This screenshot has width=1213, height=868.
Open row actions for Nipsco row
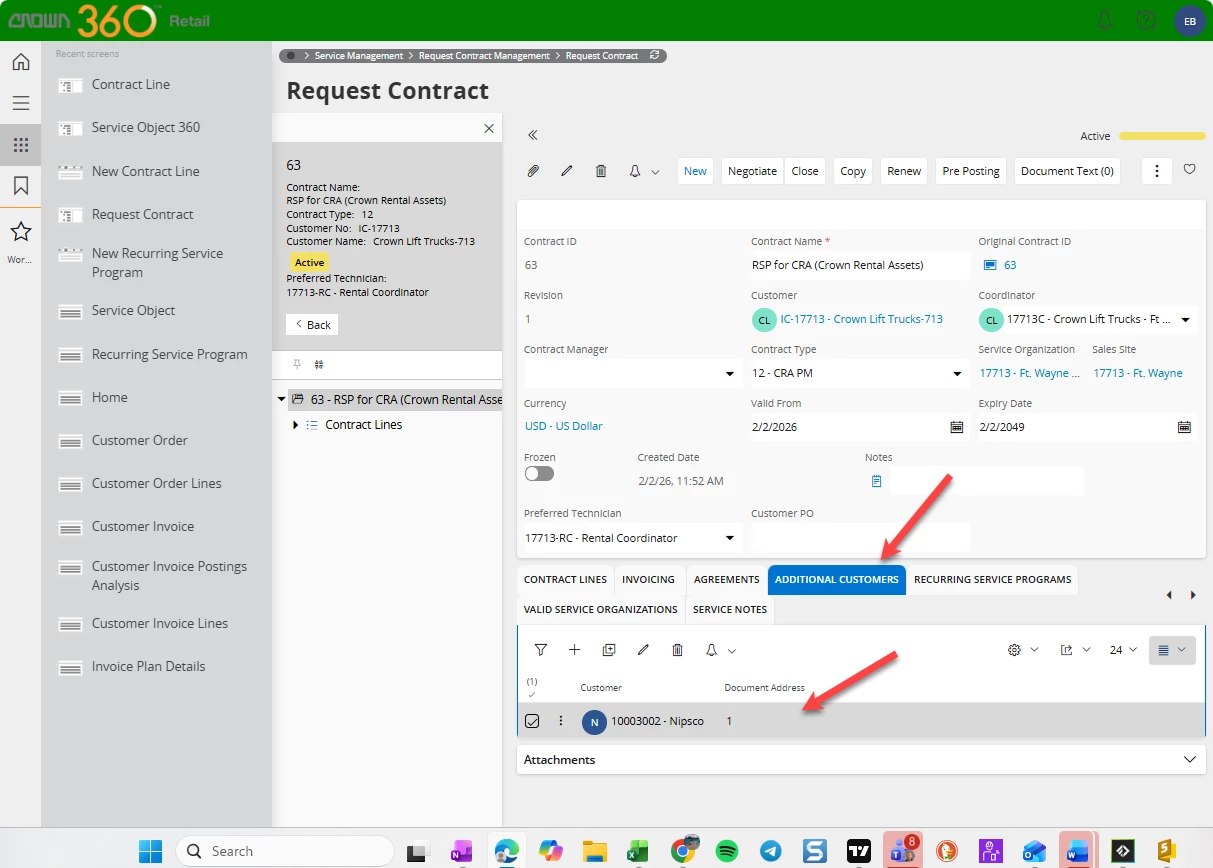point(561,721)
